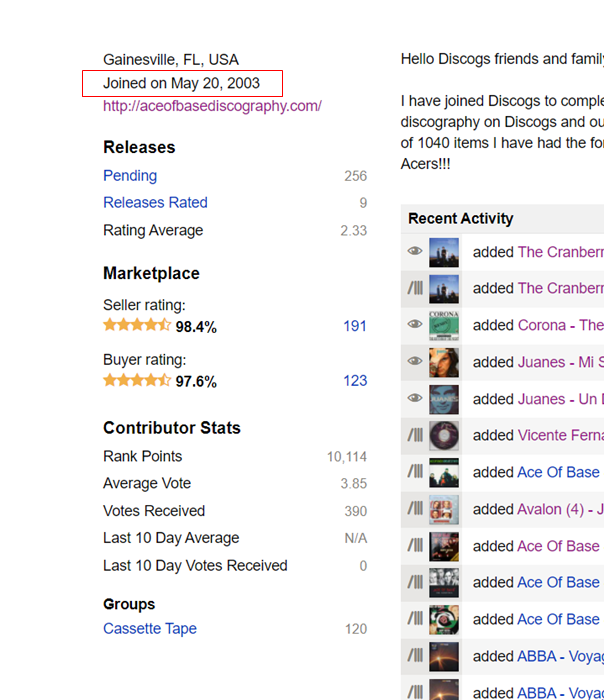Click the eye icon next to Juanes - Un
Viewport: 604px width, 700px height.
[x=415, y=399]
